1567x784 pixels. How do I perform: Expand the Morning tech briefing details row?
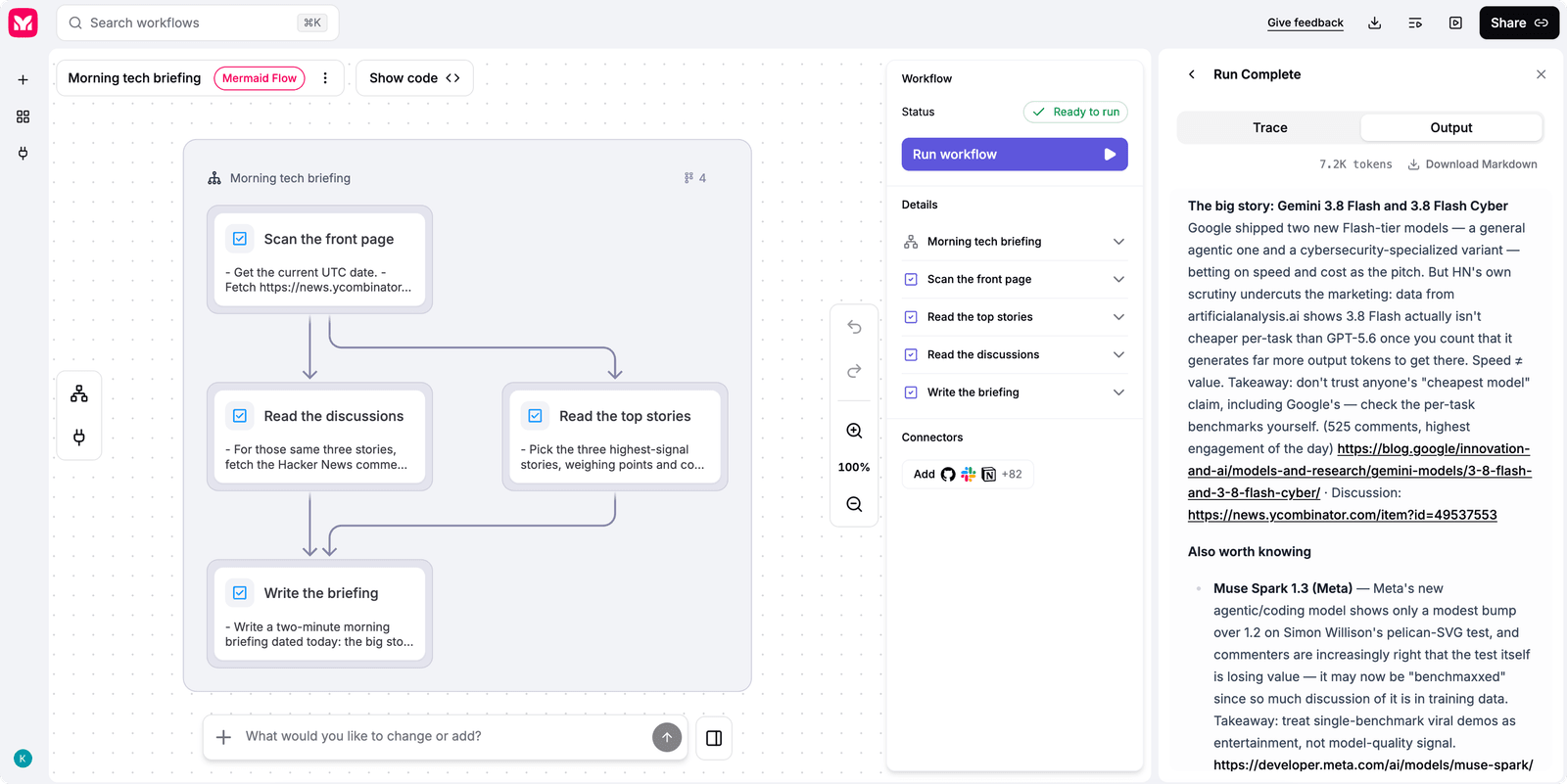(1015, 242)
